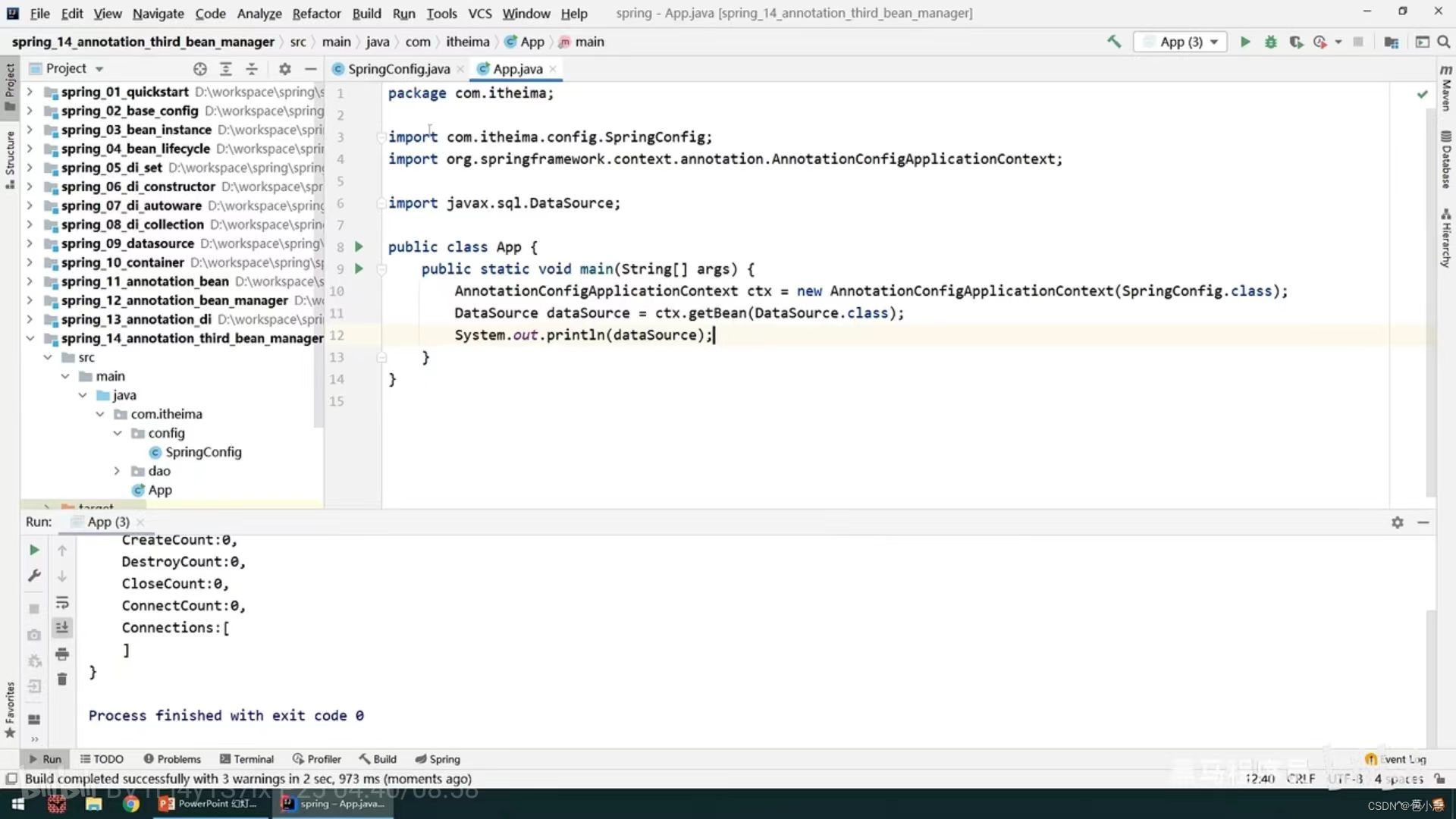The image size is (1456, 819).
Task: Click run gutter icon beside class App
Action: [x=359, y=246]
